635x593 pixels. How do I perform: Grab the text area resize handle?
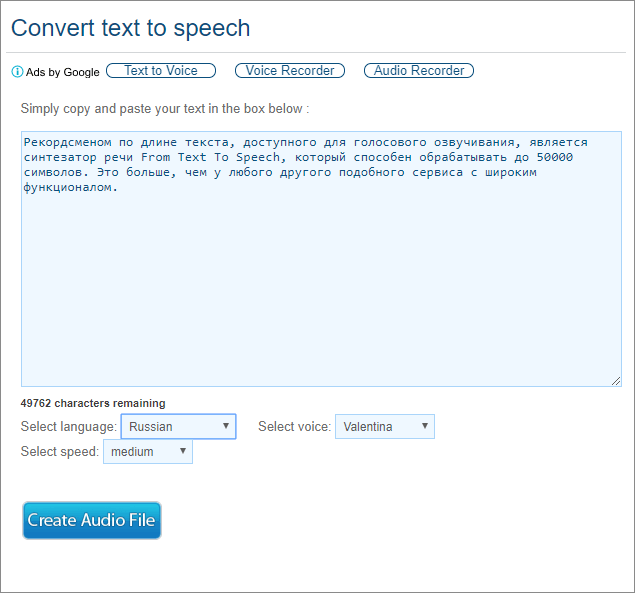coord(616,381)
